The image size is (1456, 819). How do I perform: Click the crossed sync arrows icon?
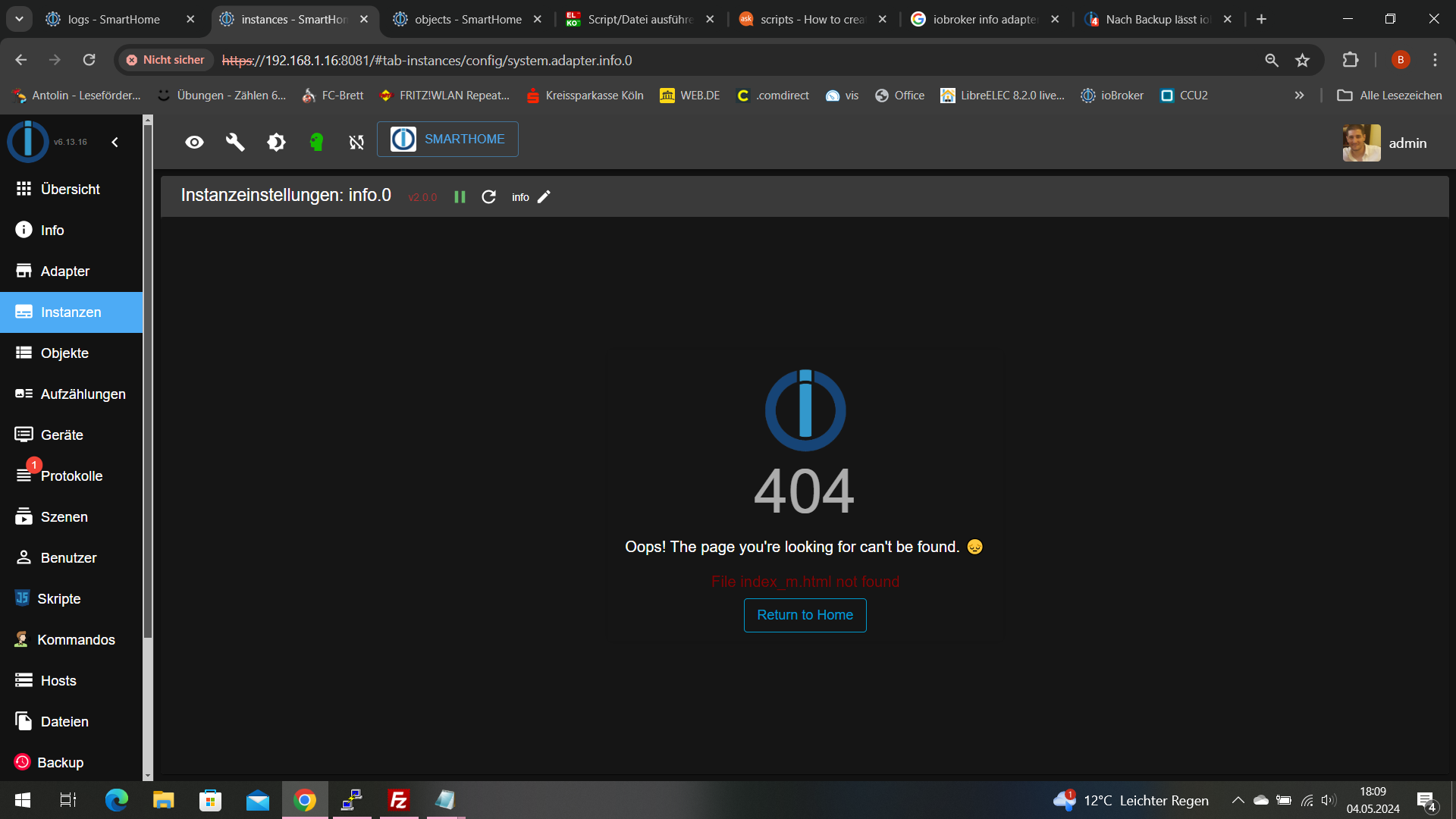[356, 142]
